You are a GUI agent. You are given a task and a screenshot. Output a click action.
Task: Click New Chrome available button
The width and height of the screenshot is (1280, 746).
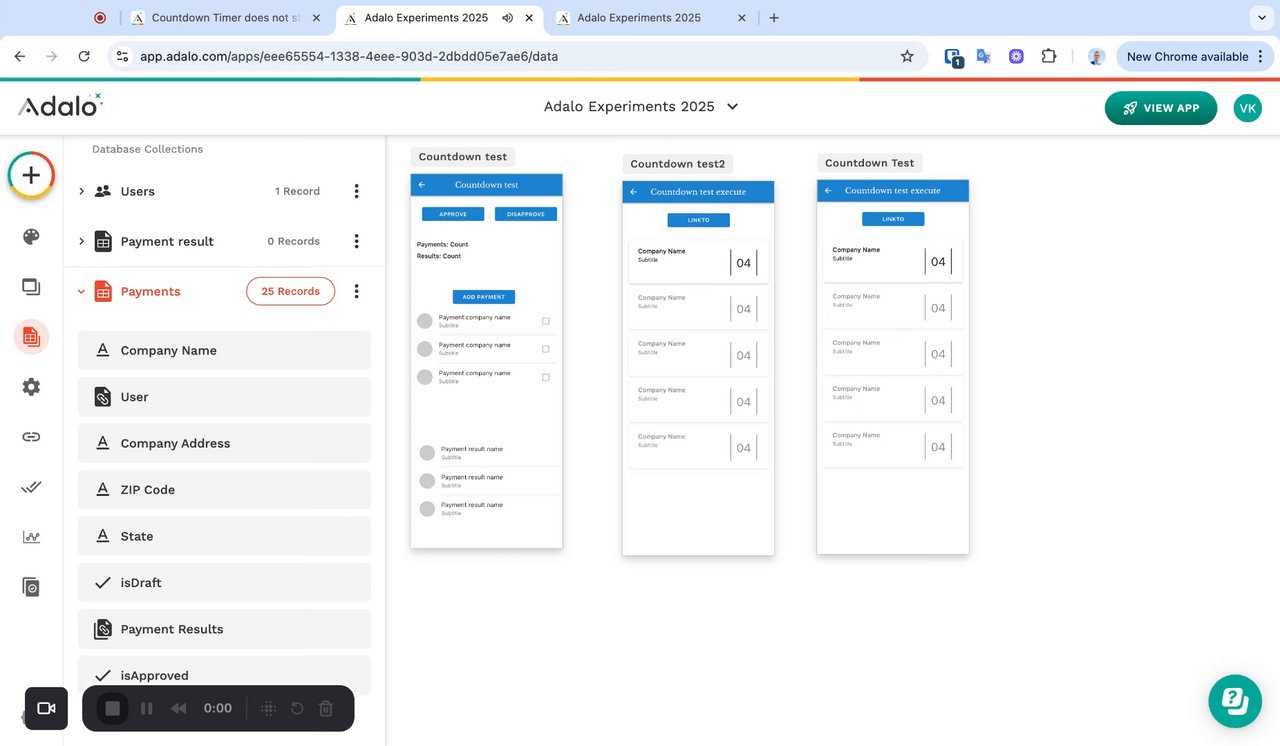[1196, 57]
